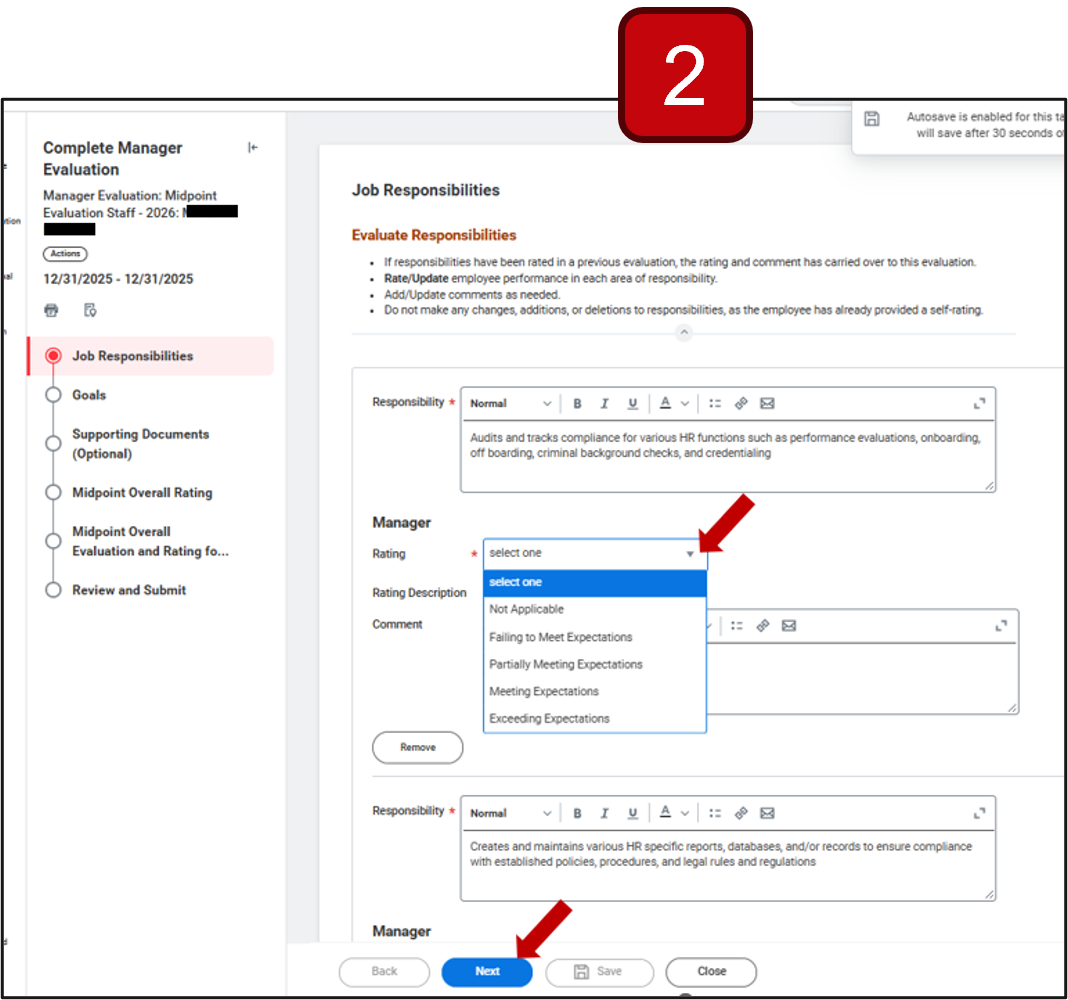
Task: Insert link in first Responsibility editor
Action: (741, 403)
